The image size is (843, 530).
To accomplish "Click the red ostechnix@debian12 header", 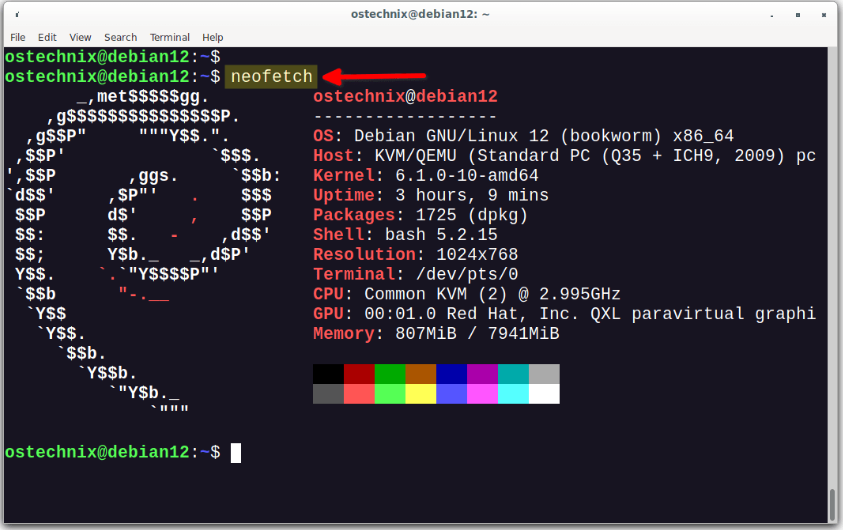I will pos(405,97).
